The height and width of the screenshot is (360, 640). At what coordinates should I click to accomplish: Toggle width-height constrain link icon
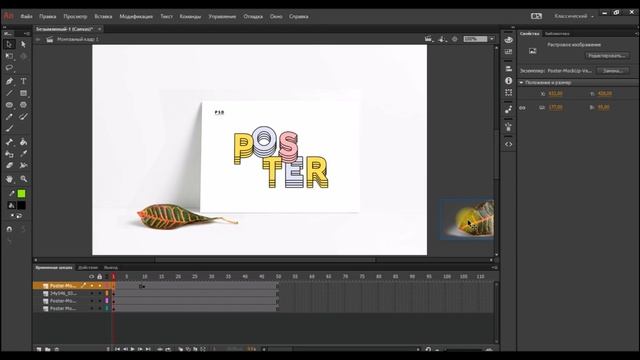(522, 108)
